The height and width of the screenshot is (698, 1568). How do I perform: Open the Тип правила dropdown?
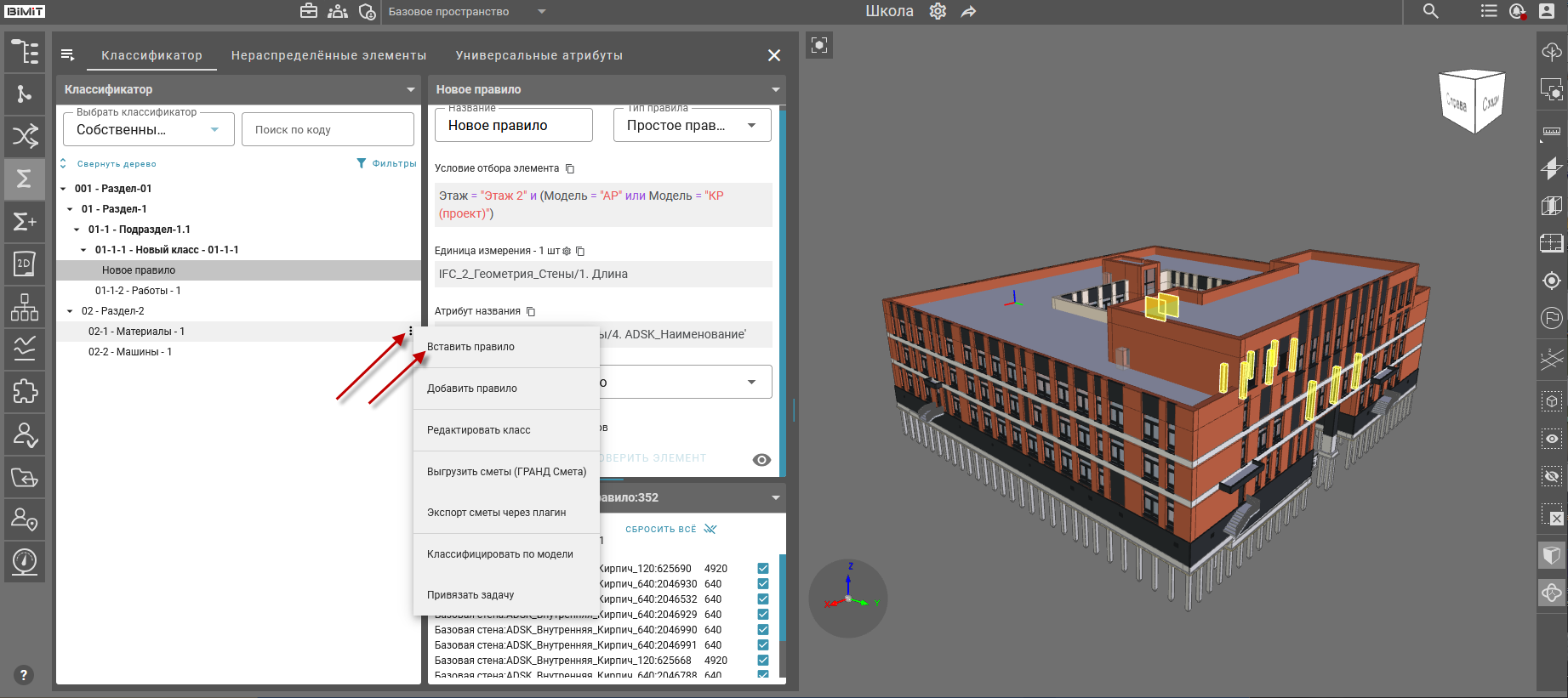tap(691, 126)
